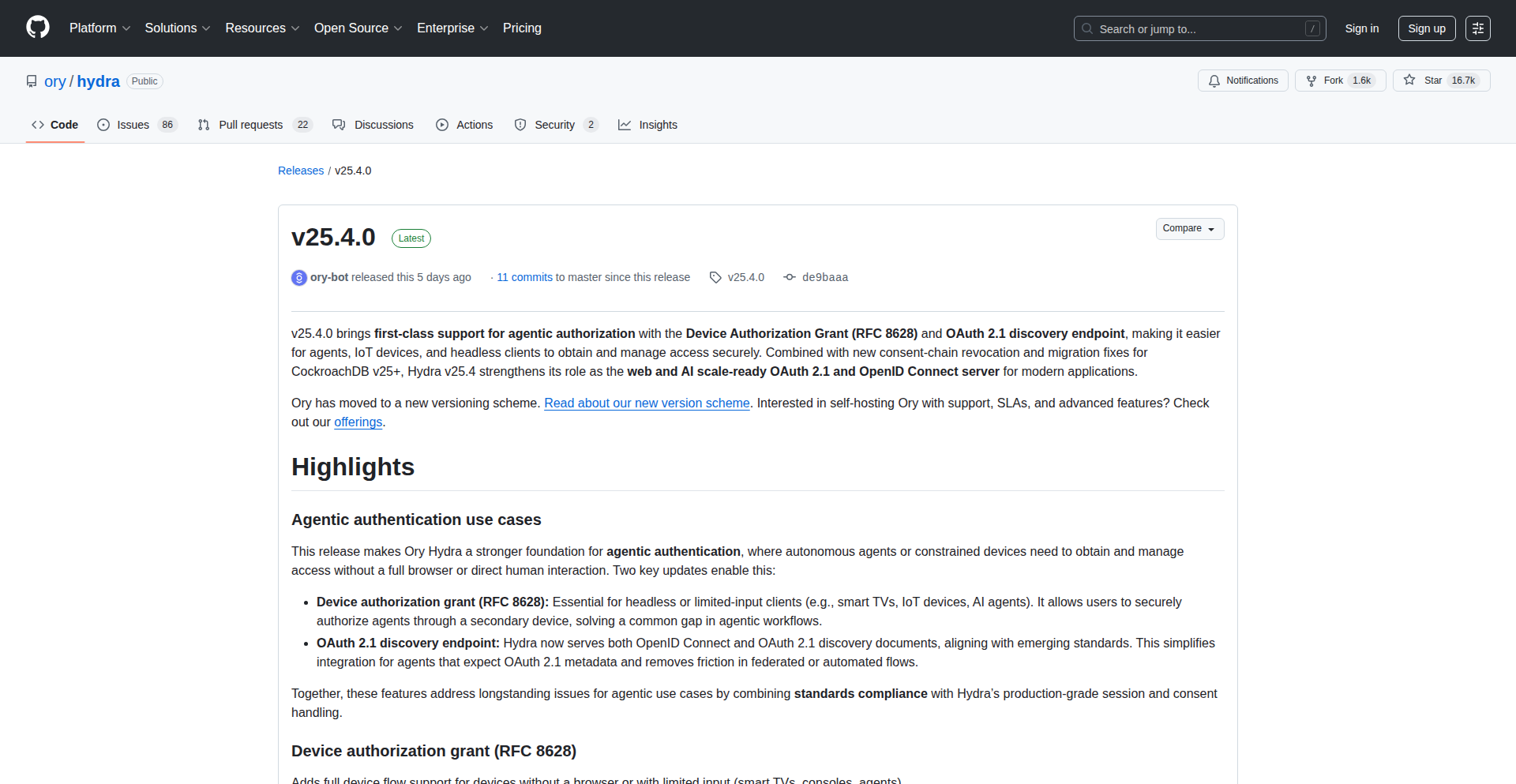Click ory-bot's avatar

tap(298, 277)
